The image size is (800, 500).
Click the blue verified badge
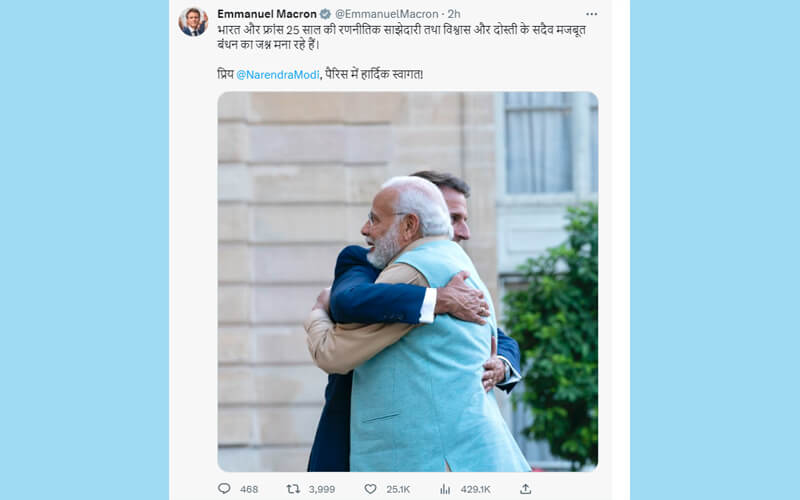[325, 14]
